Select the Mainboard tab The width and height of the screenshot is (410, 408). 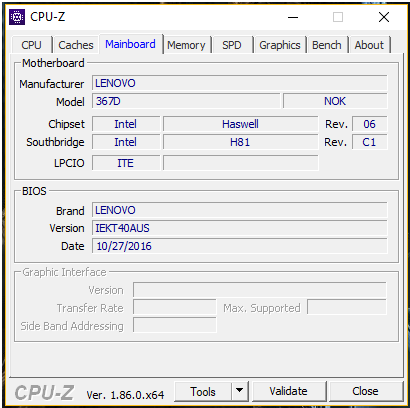coord(130,44)
